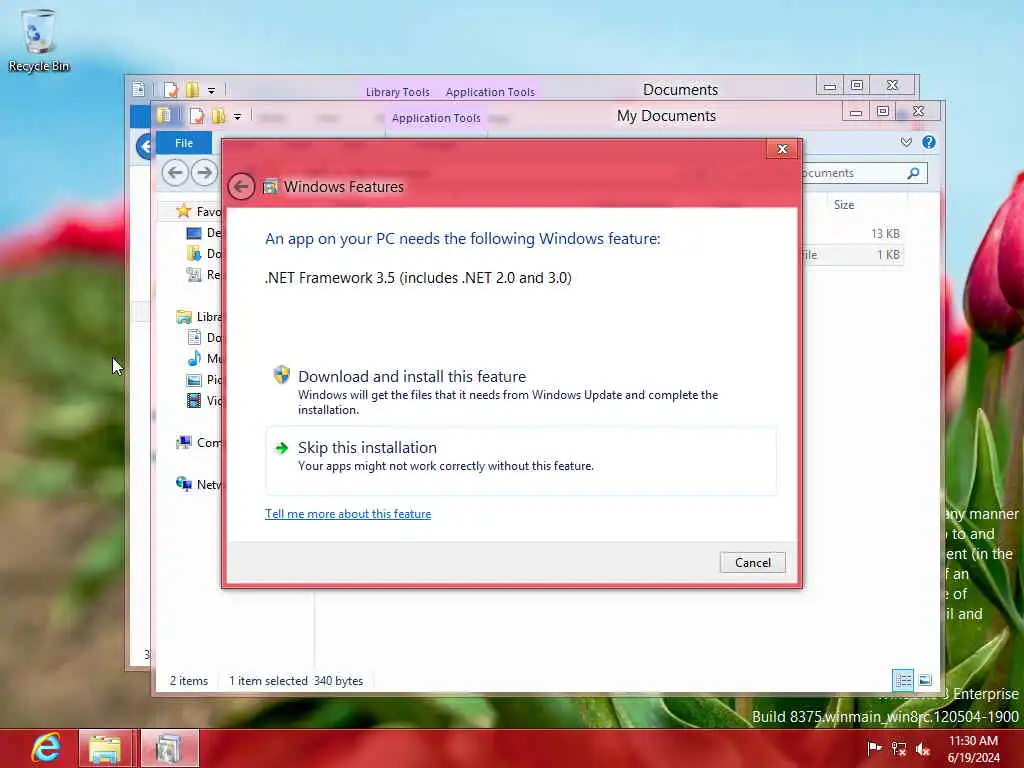1024x768 pixels.
Task: Open File Explorer from taskbar
Action: pos(105,748)
